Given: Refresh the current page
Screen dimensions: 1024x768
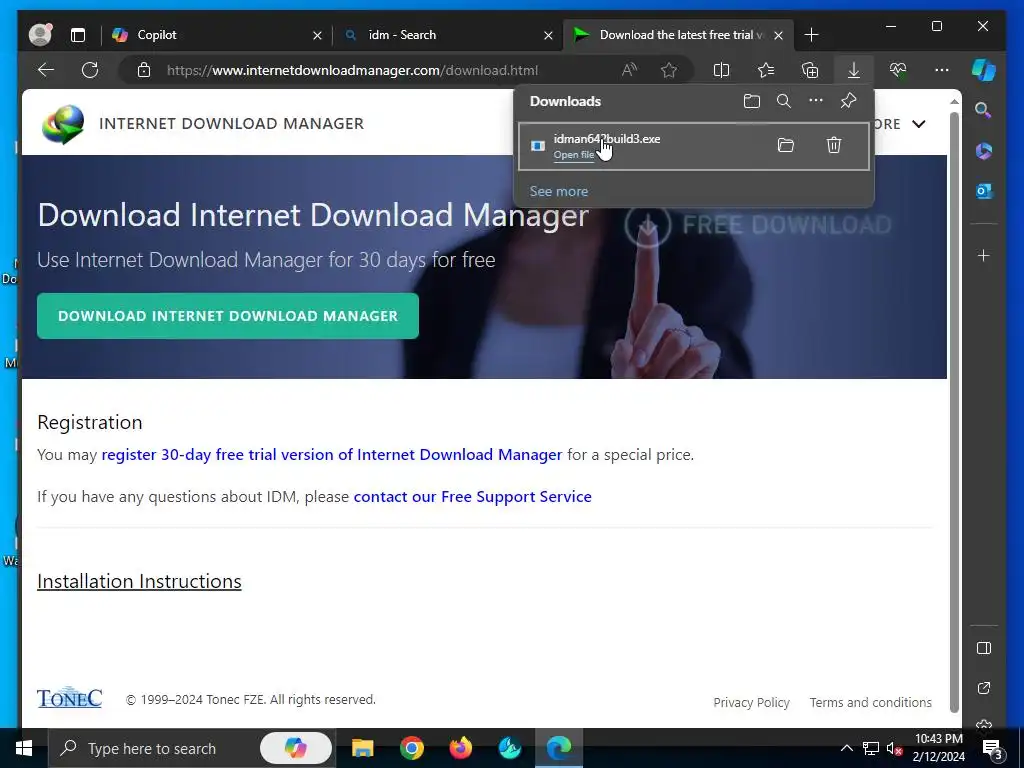Looking at the screenshot, I should 90,70.
